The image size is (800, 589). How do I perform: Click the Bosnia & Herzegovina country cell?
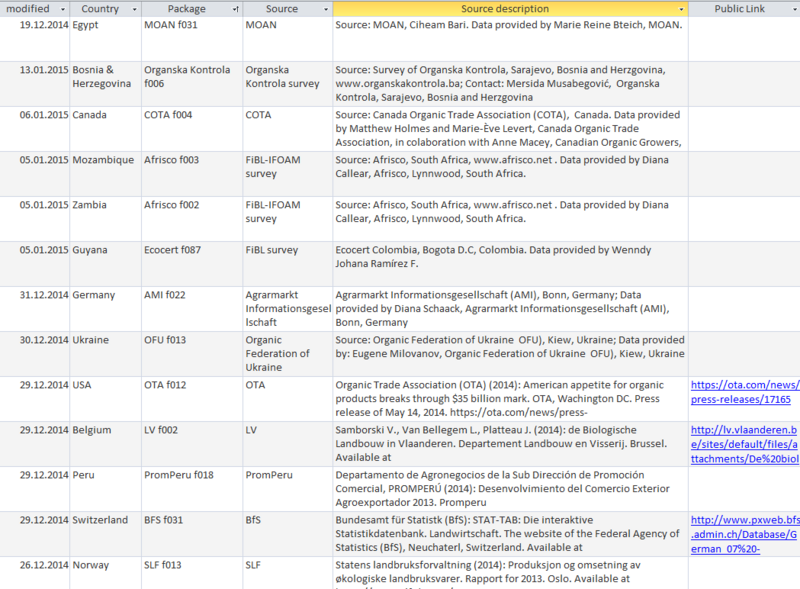[105, 84]
